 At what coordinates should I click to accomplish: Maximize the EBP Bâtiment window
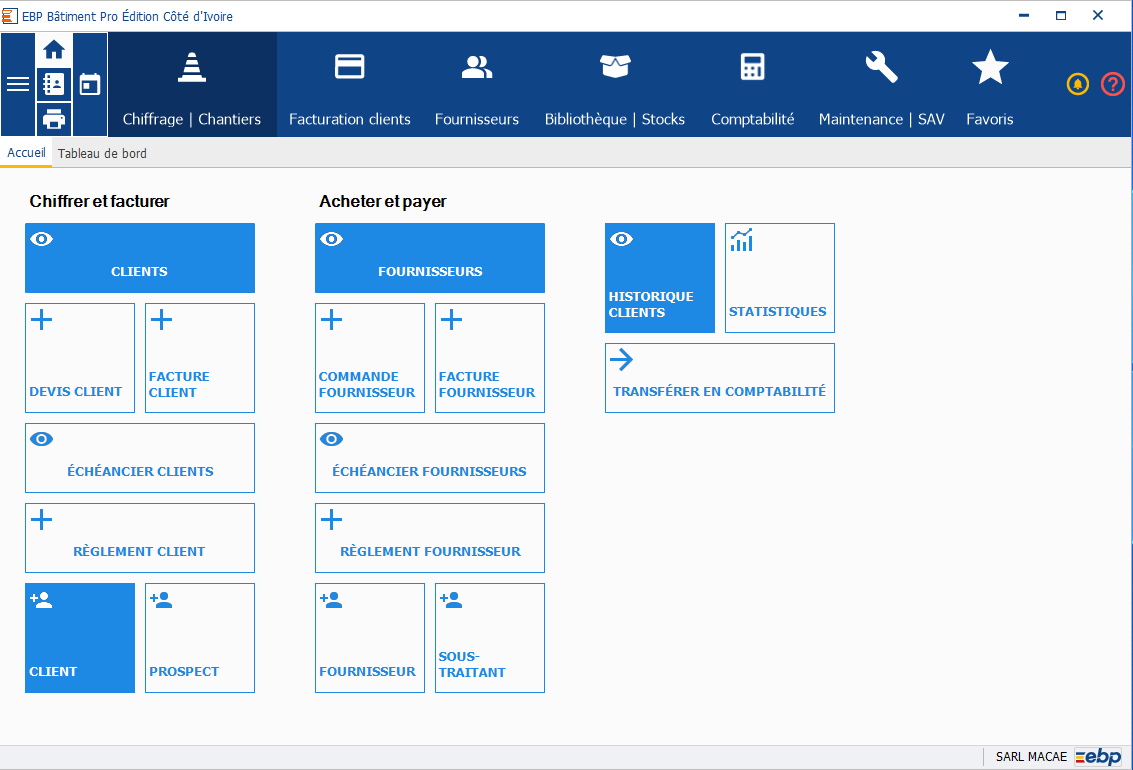coord(1061,15)
